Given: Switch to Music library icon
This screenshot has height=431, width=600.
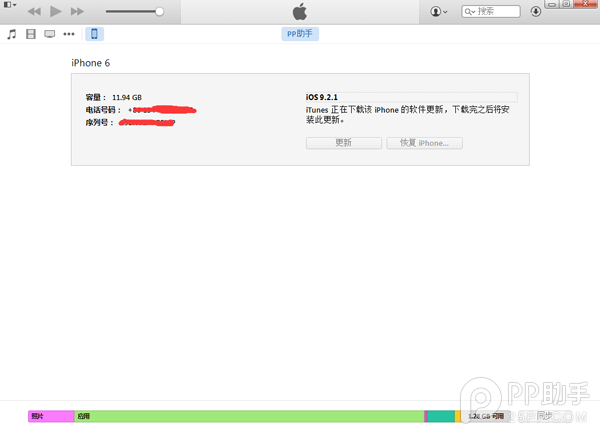Looking at the screenshot, I should click(x=12, y=34).
